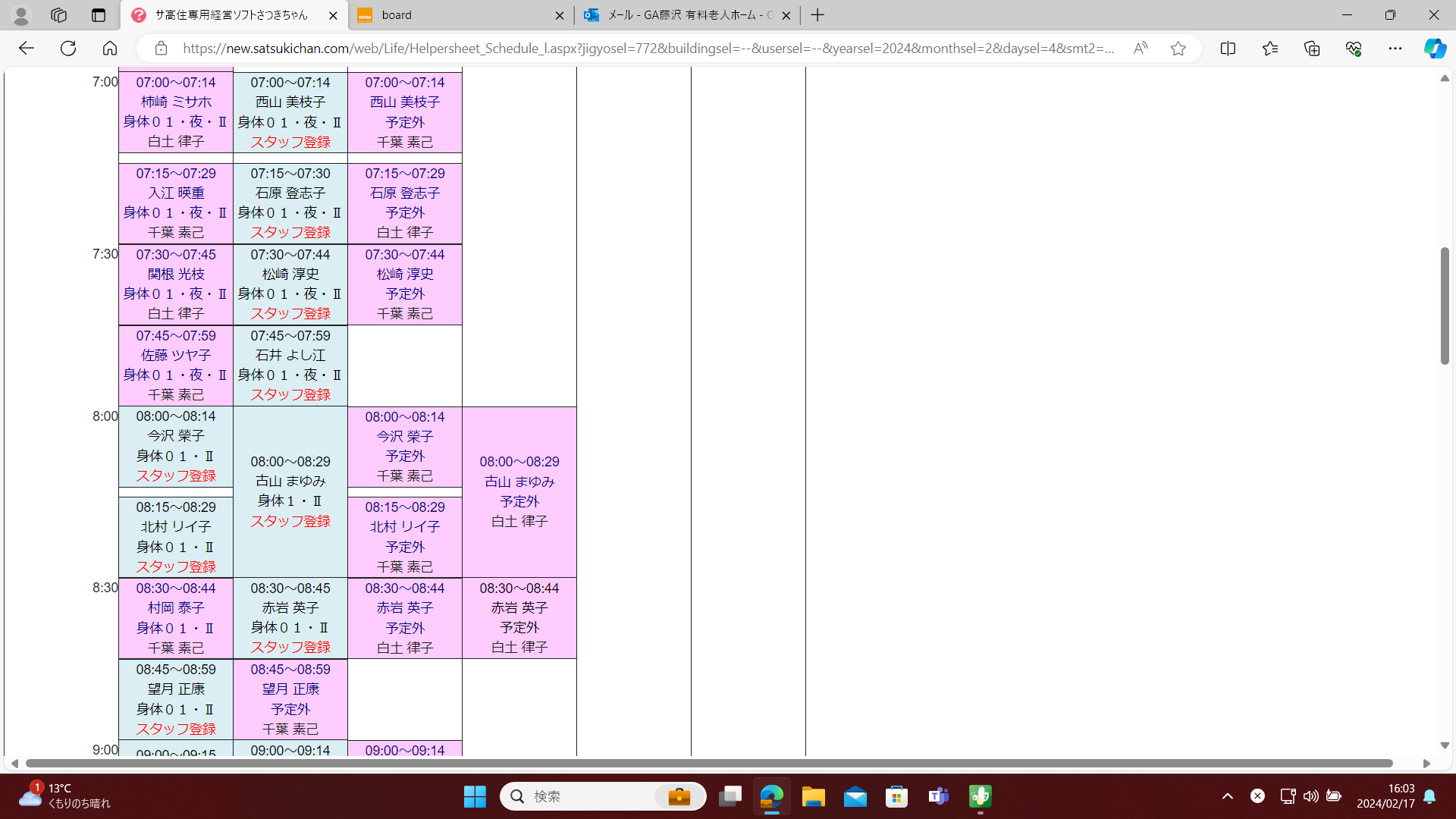Open Tab actions menu icon
Image resolution: width=1456 pixels, height=819 pixels.
coord(99,15)
